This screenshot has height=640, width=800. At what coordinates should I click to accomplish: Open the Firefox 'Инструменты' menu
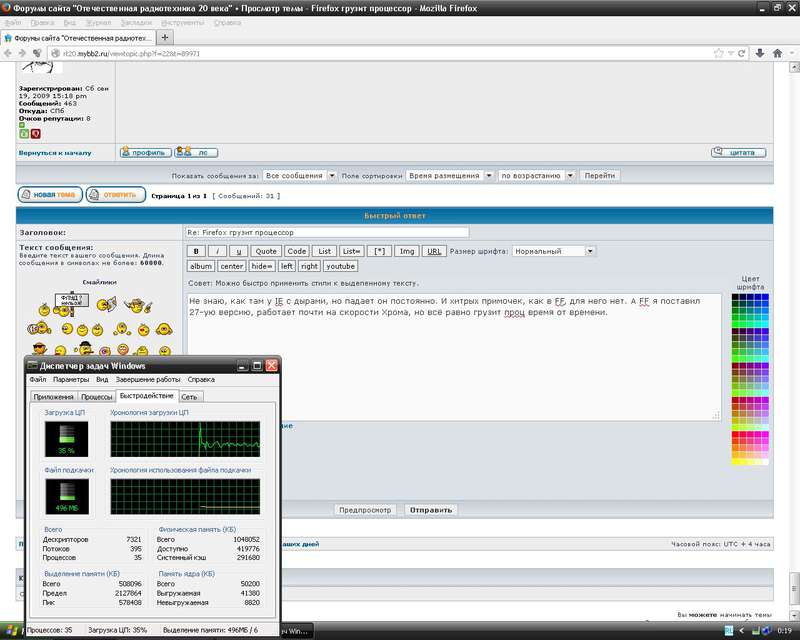click(x=182, y=22)
